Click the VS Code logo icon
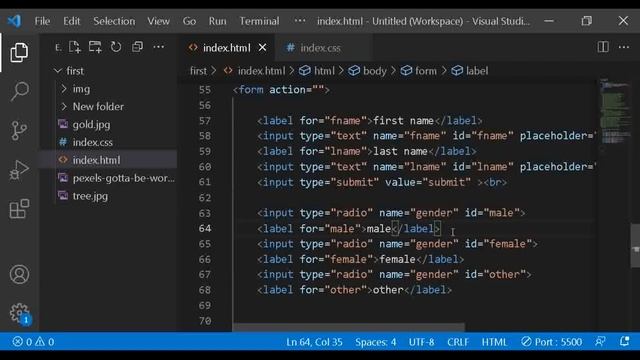The image size is (640, 360). click(15, 20)
